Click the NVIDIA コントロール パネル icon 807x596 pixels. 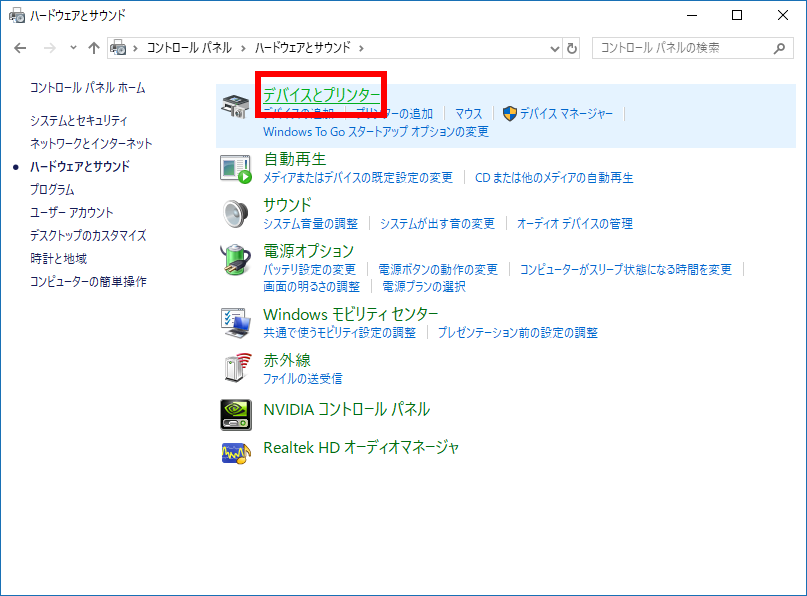236,415
